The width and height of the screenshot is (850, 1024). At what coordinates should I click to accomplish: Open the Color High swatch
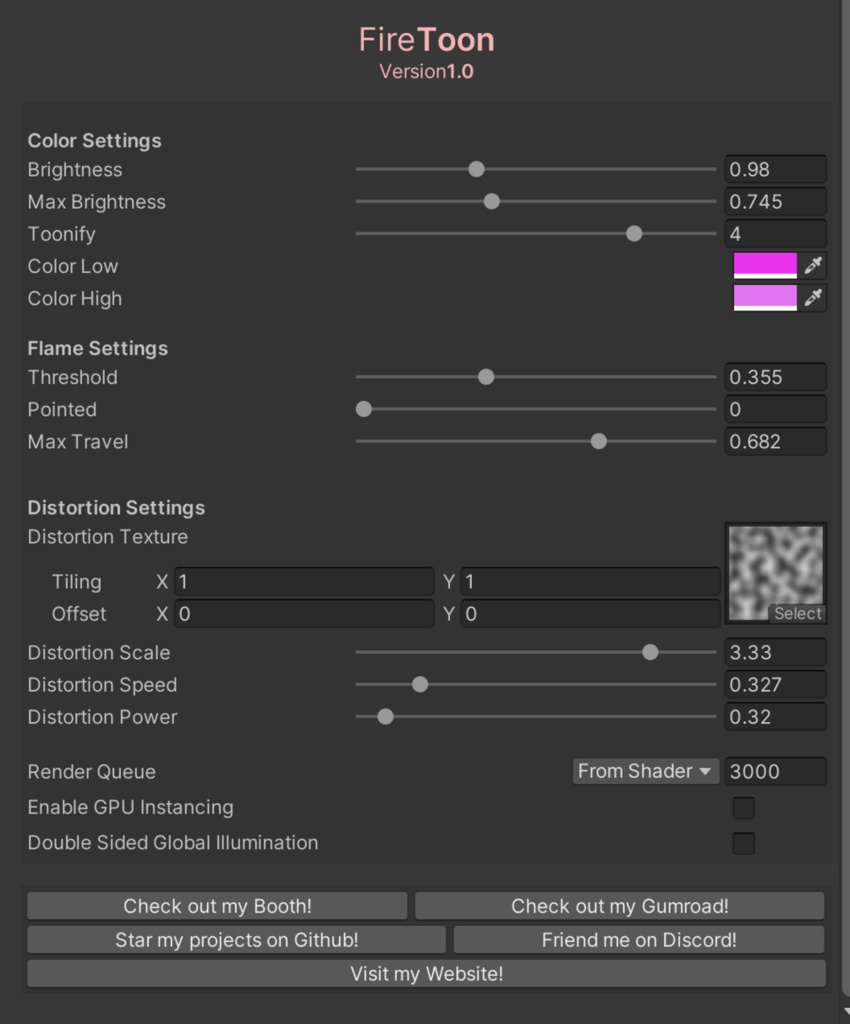[x=763, y=298]
